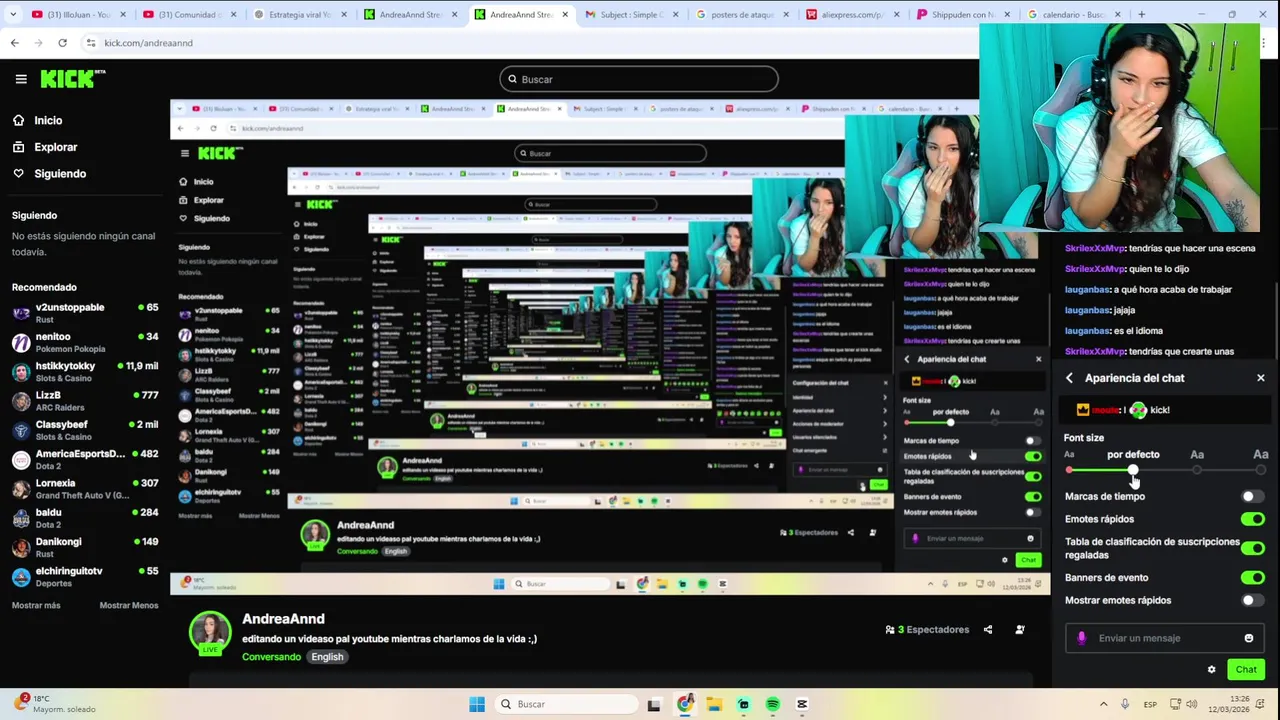Toggle Emotes rápidos switch
1280x720 pixels.
1252,519
